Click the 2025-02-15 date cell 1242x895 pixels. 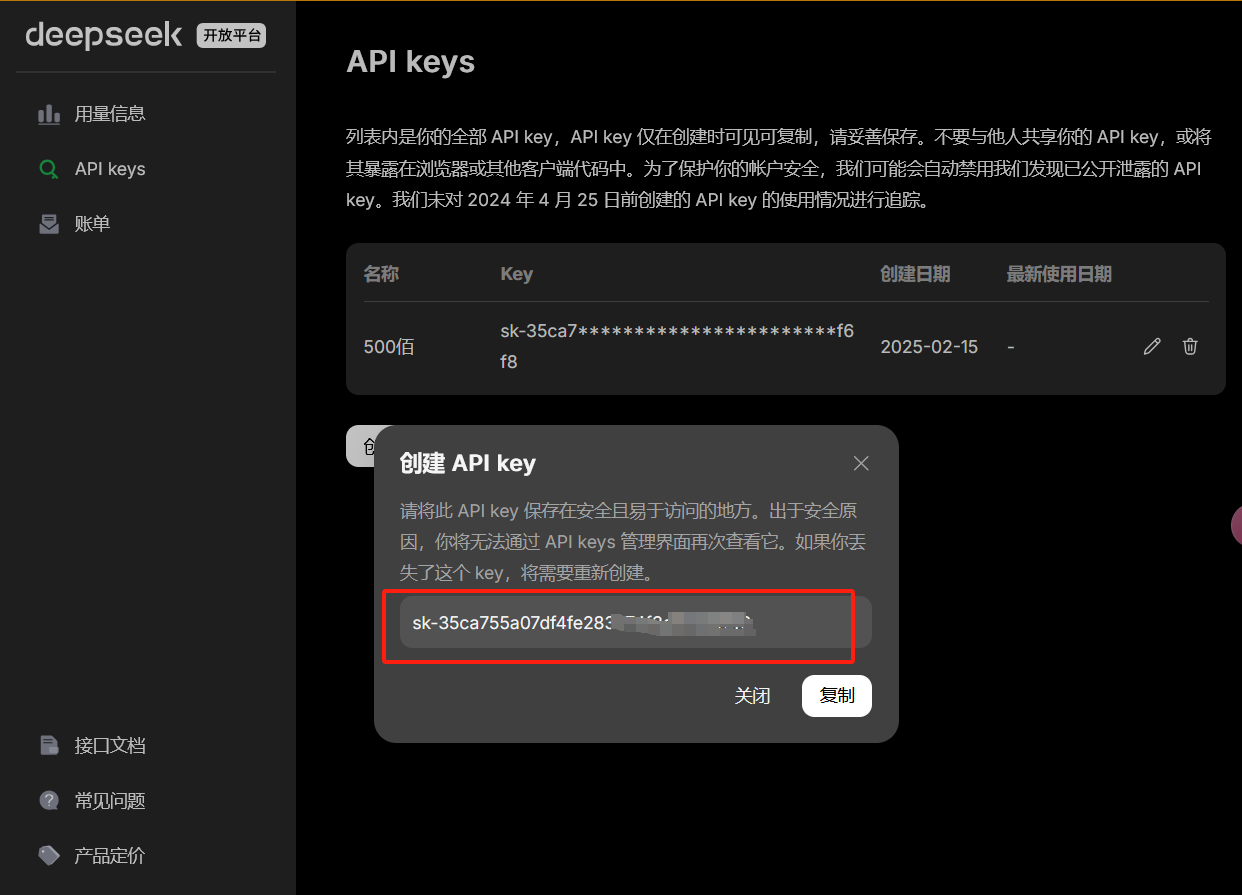[x=929, y=347]
